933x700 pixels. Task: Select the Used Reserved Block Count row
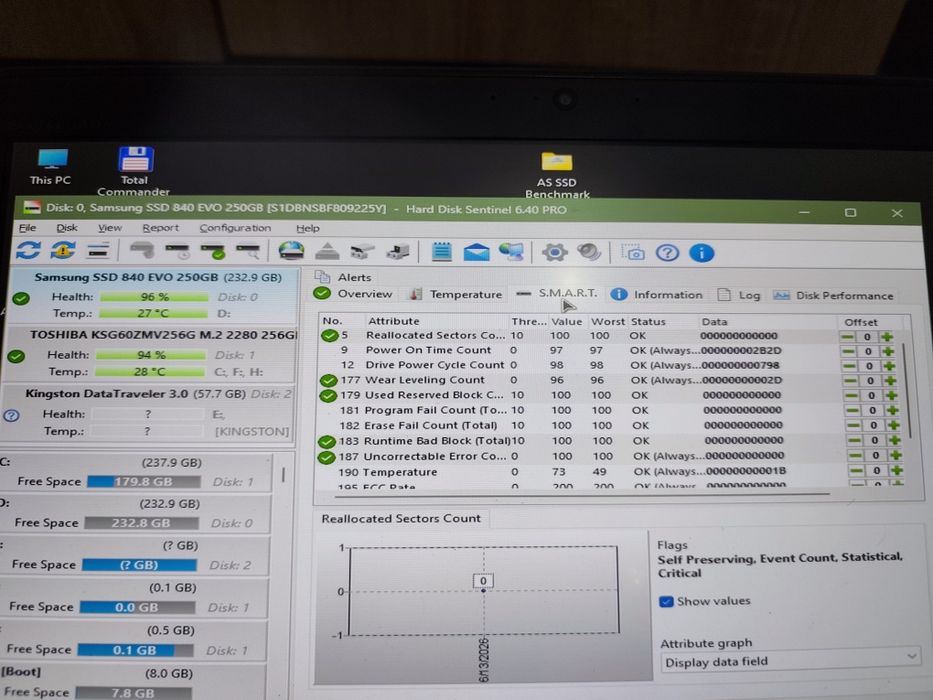click(610, 395)
